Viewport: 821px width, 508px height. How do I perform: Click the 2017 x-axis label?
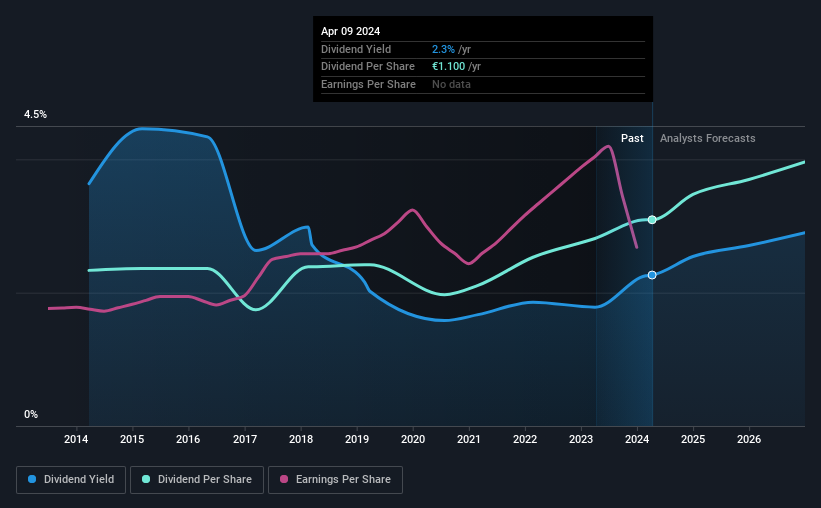click(x=245, y=439)
